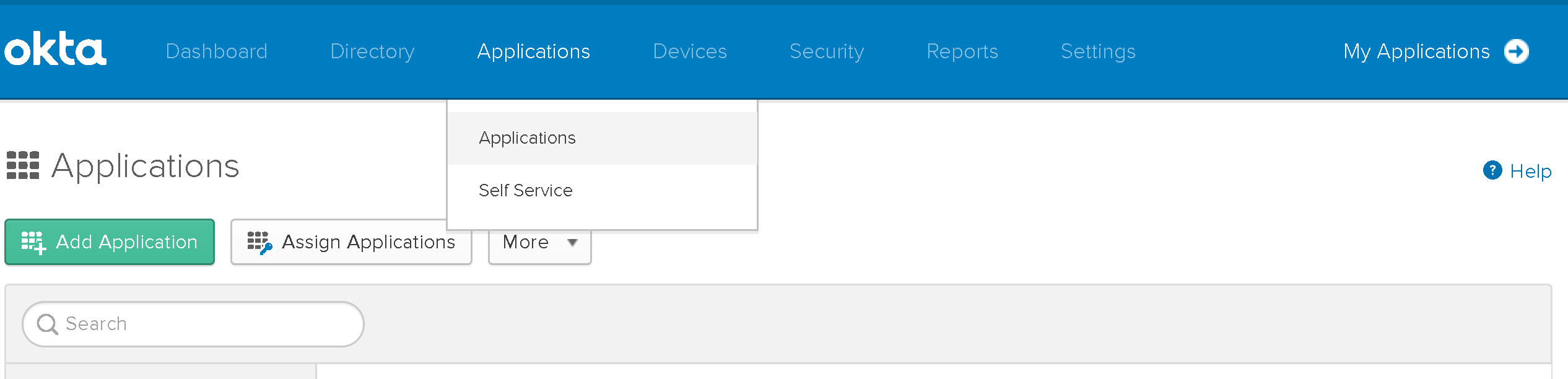1568x379 pixels.
Task: Click the Help link
Action: 1530,171
